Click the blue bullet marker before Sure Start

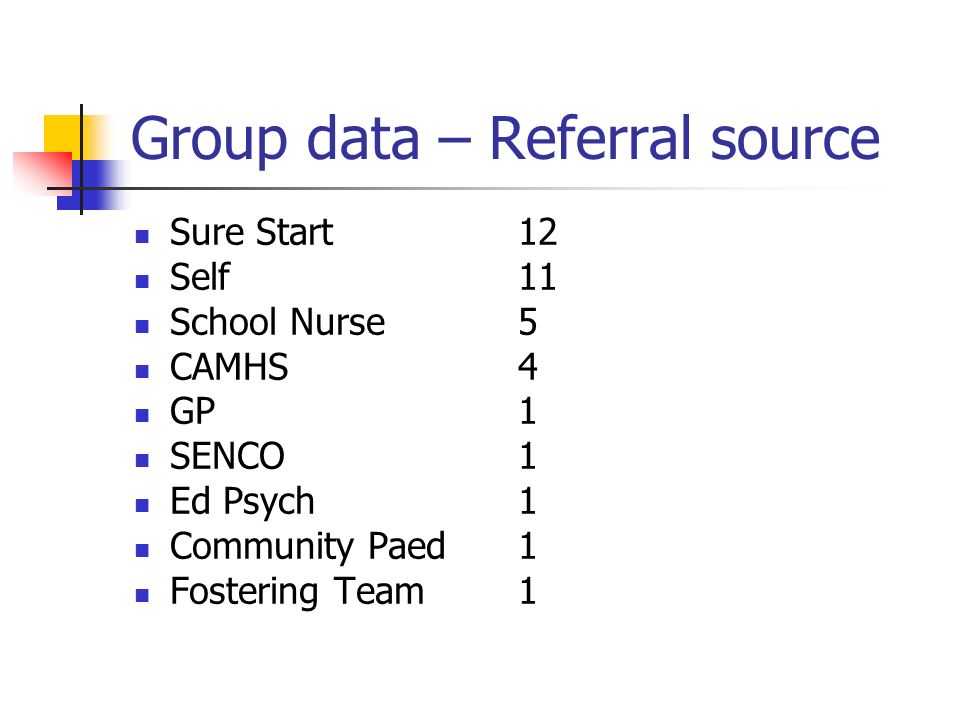click(x=142, y=236)
